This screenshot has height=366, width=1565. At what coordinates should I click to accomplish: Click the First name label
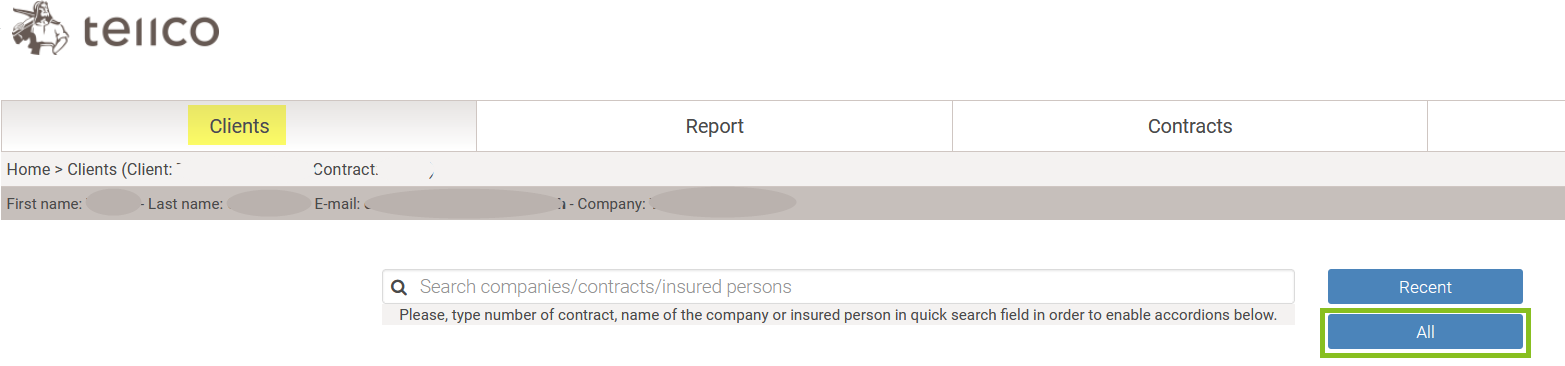click(x=45, y=204)
